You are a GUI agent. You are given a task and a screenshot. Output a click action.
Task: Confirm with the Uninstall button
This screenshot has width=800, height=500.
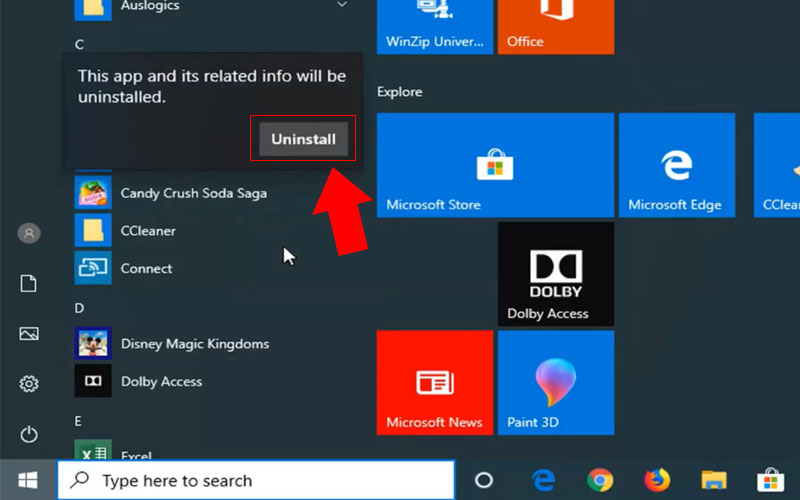303,139
